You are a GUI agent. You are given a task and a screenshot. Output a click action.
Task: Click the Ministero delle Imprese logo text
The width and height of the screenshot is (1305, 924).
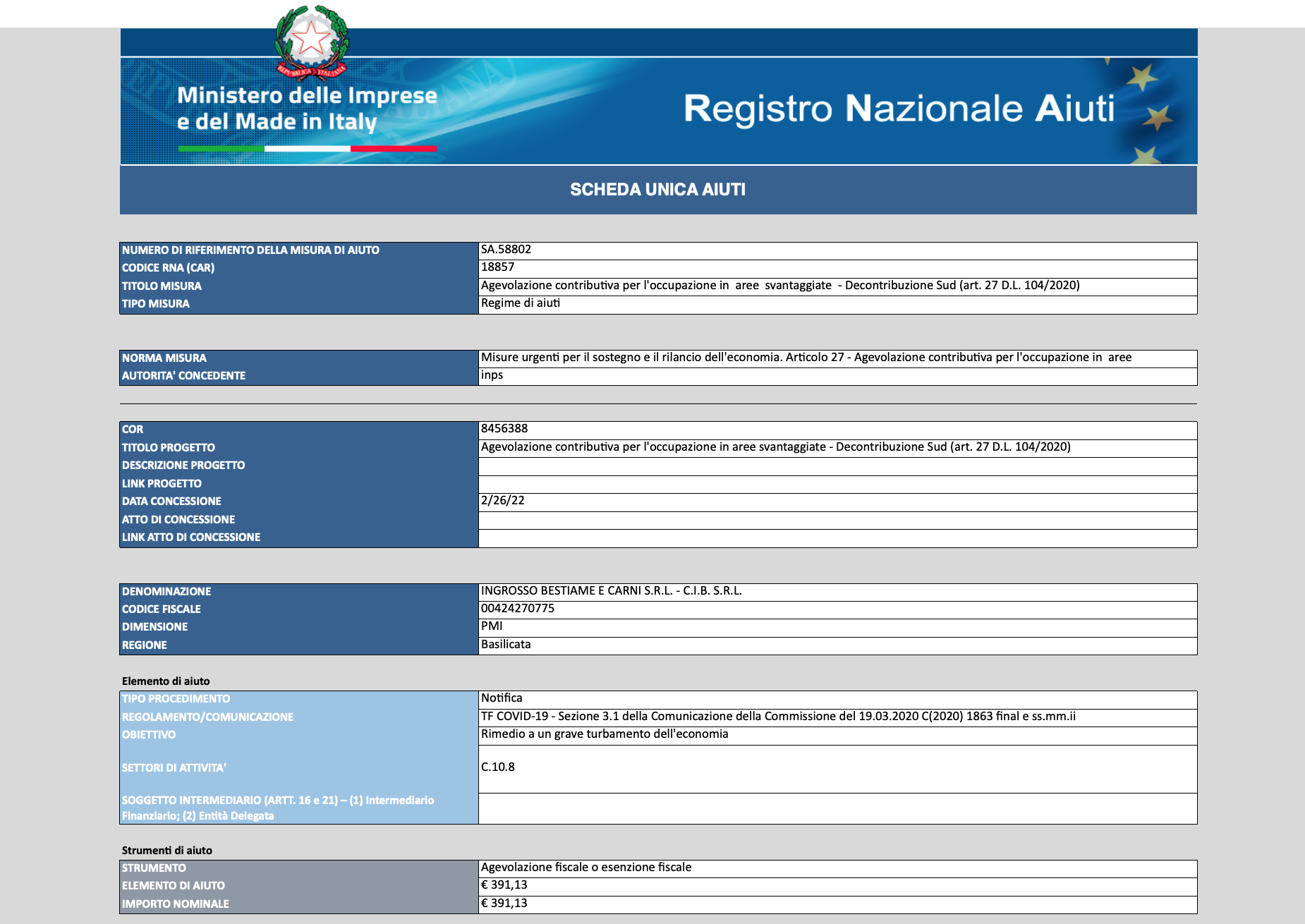click(x=307, y=108)
